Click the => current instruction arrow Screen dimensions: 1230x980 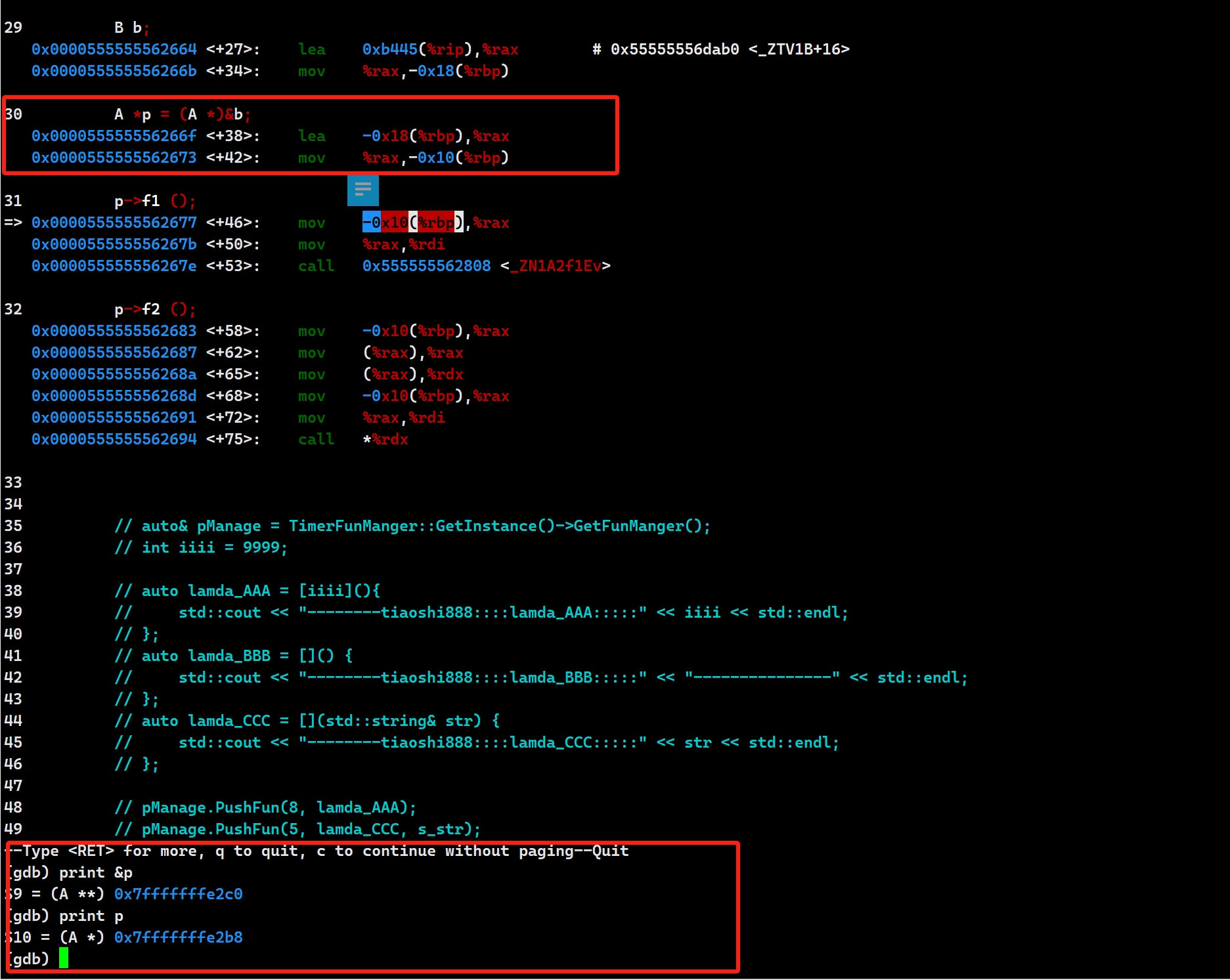13,223
